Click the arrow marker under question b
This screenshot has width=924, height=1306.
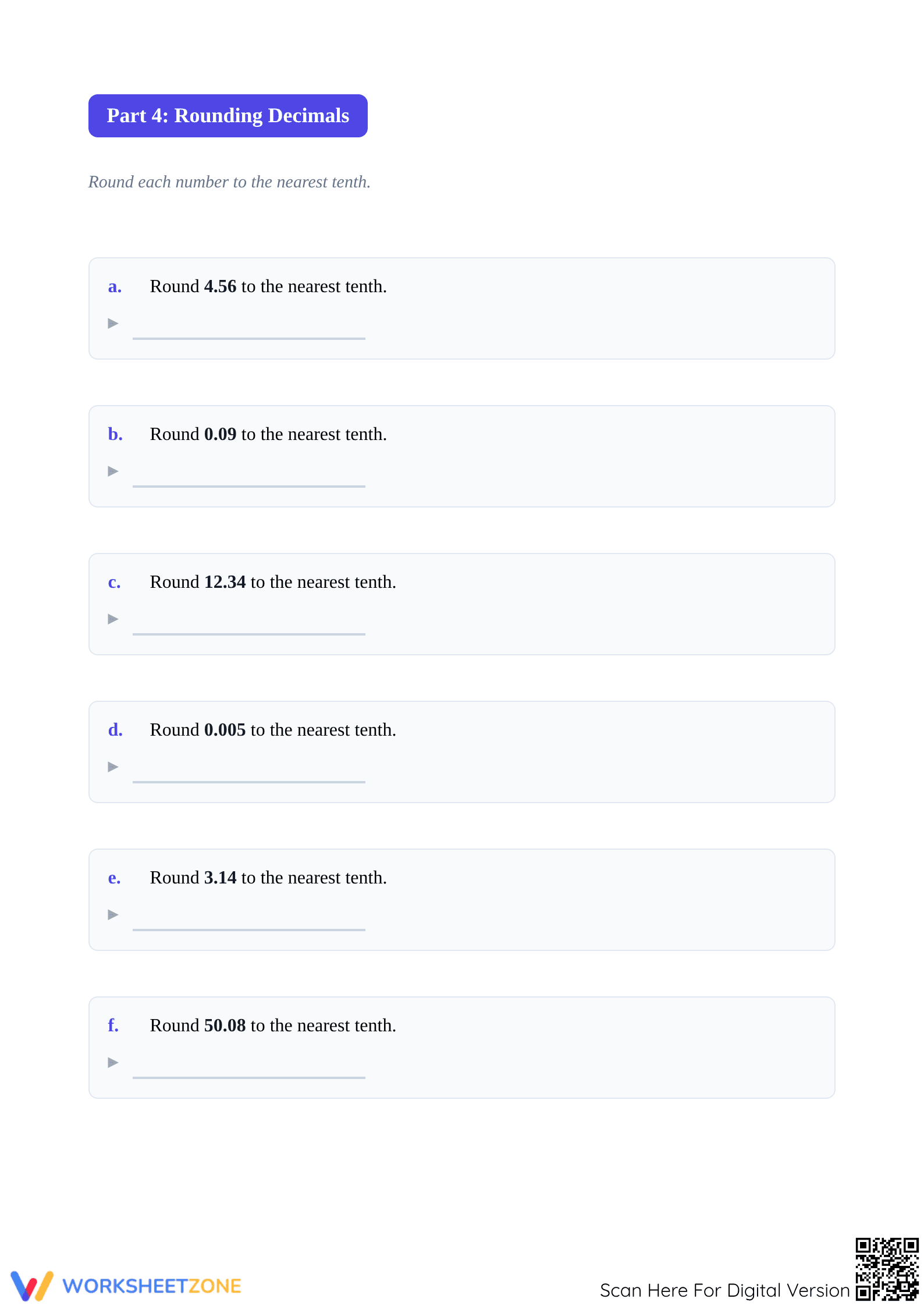113,471
